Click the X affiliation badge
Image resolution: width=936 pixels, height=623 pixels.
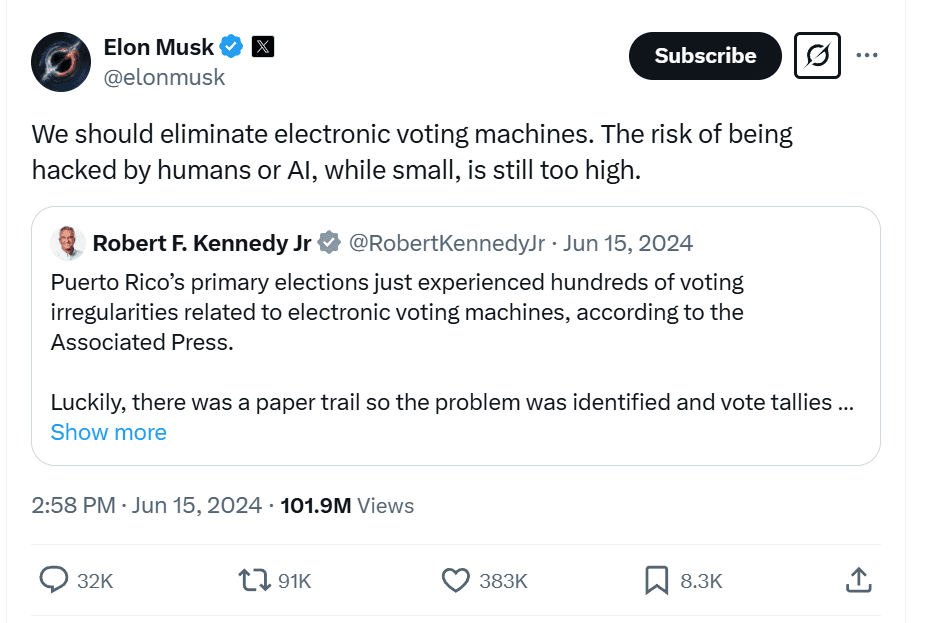click(x=262, y=46)
